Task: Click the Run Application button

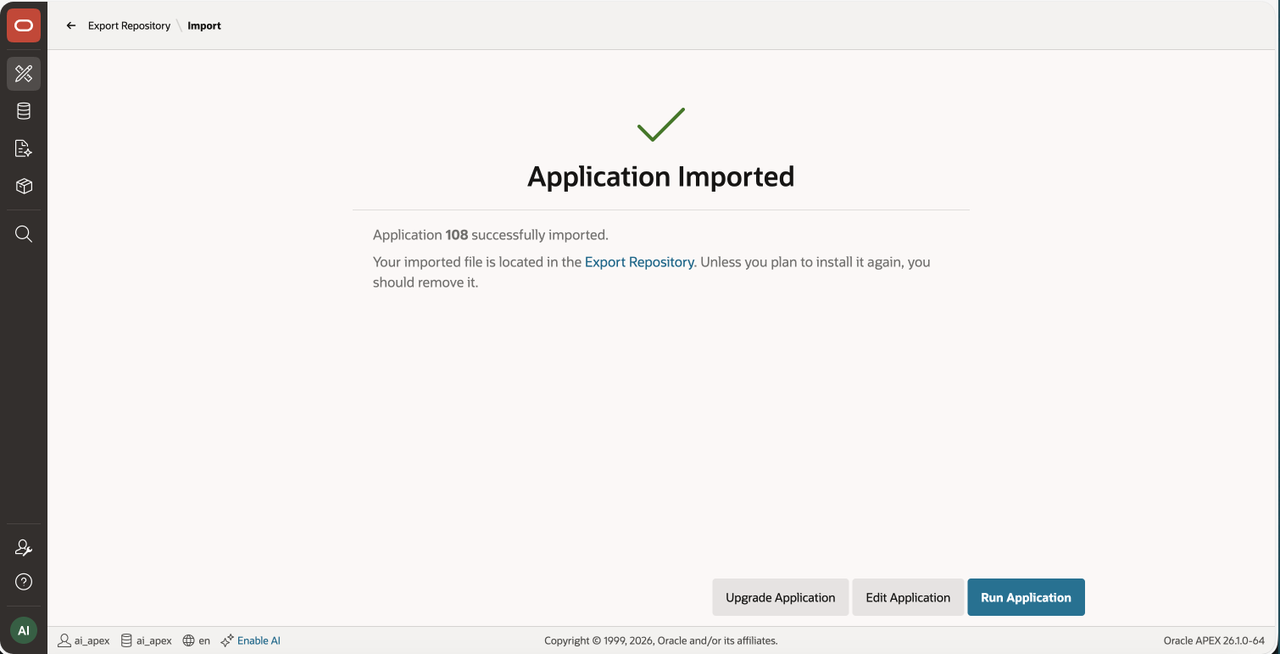Action: pyautogui.click(x=1026, y=597)
